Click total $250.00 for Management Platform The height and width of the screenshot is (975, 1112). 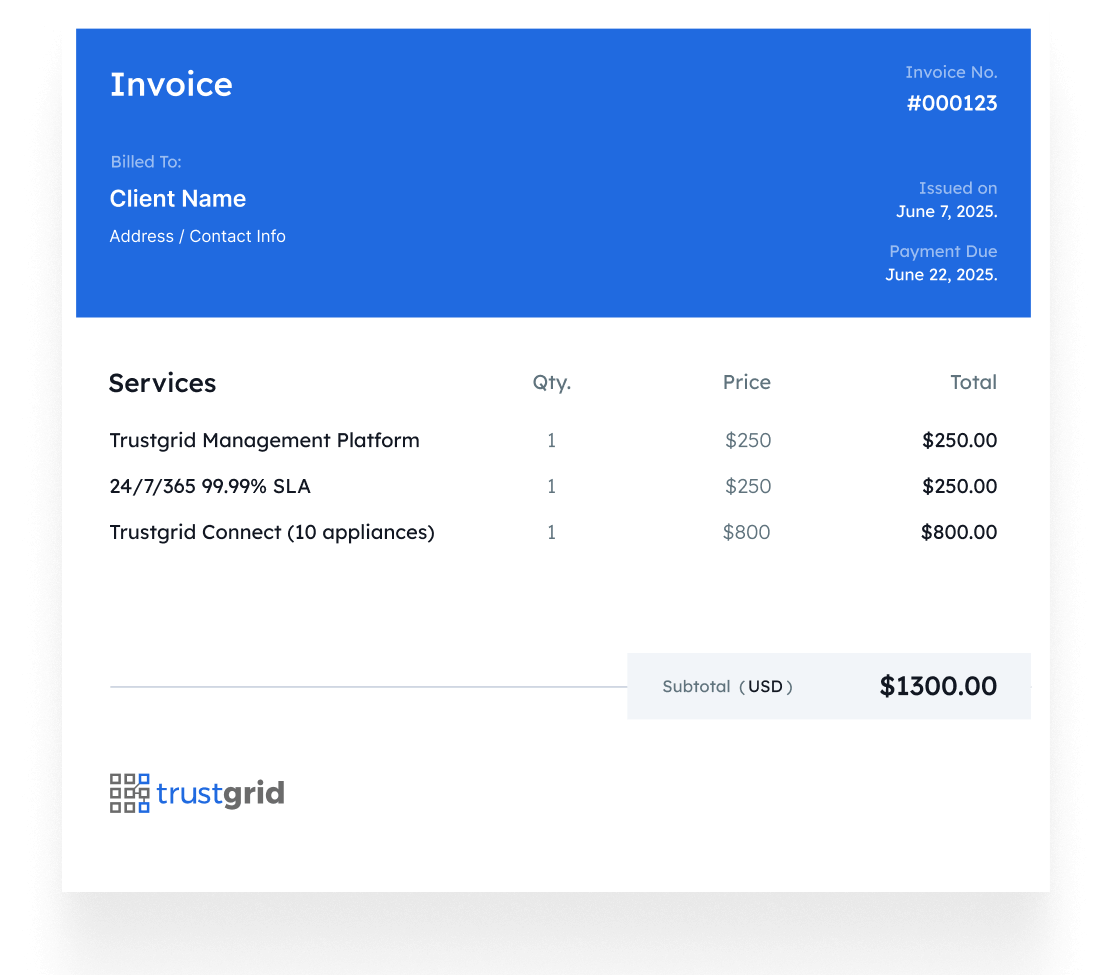[960, 440]
